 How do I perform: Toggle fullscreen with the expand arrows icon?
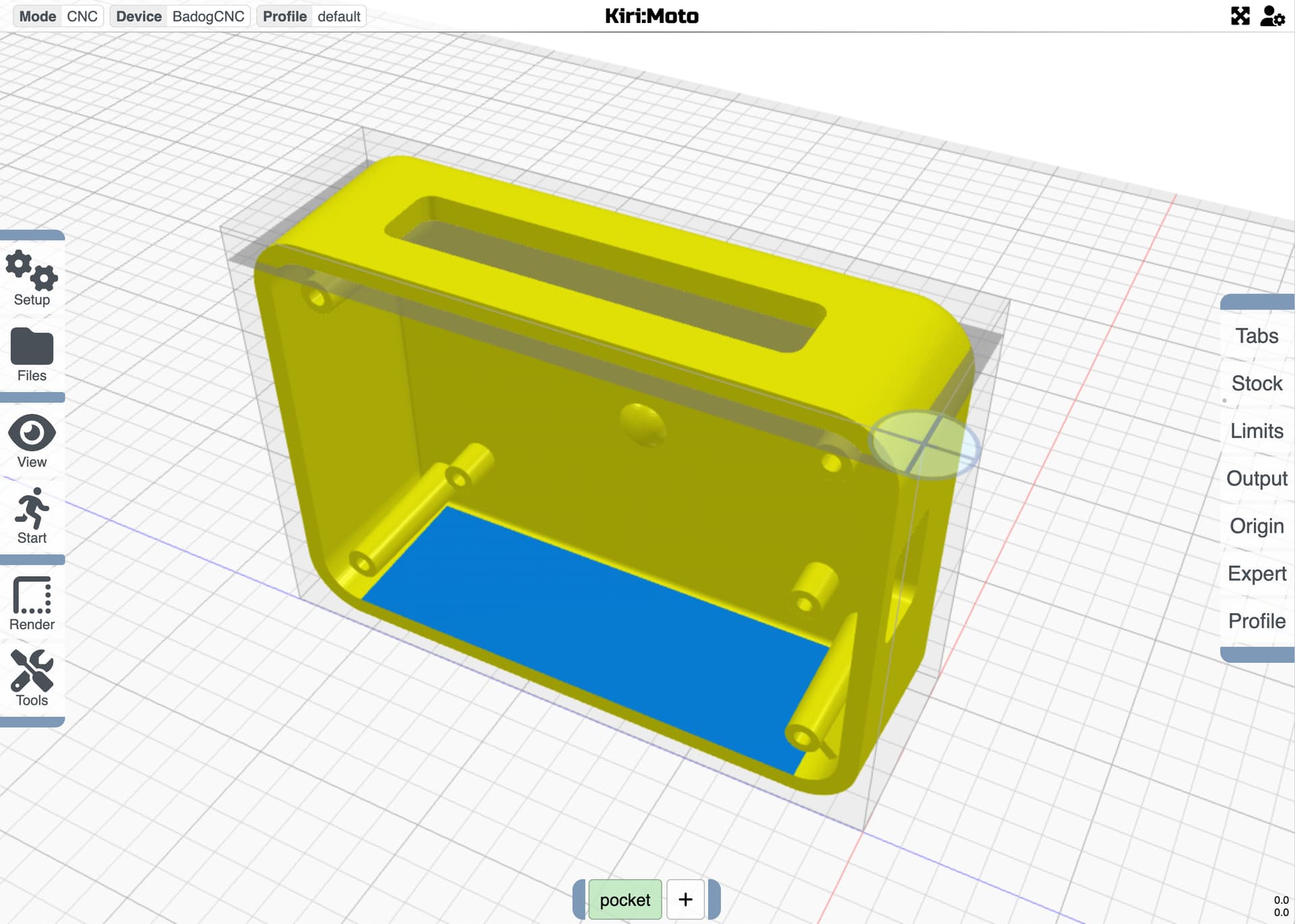click(x=1240, y=16)
